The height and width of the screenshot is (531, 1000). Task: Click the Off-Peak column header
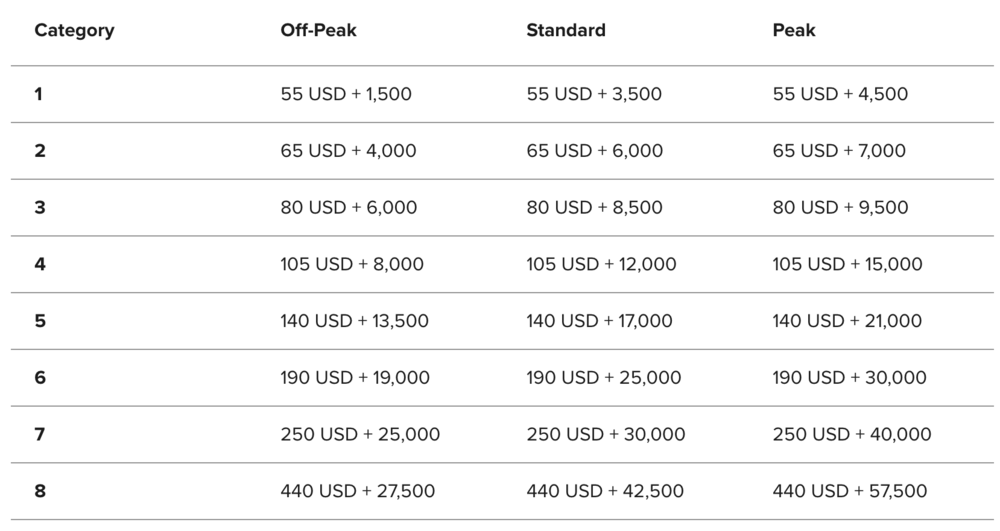318,30
